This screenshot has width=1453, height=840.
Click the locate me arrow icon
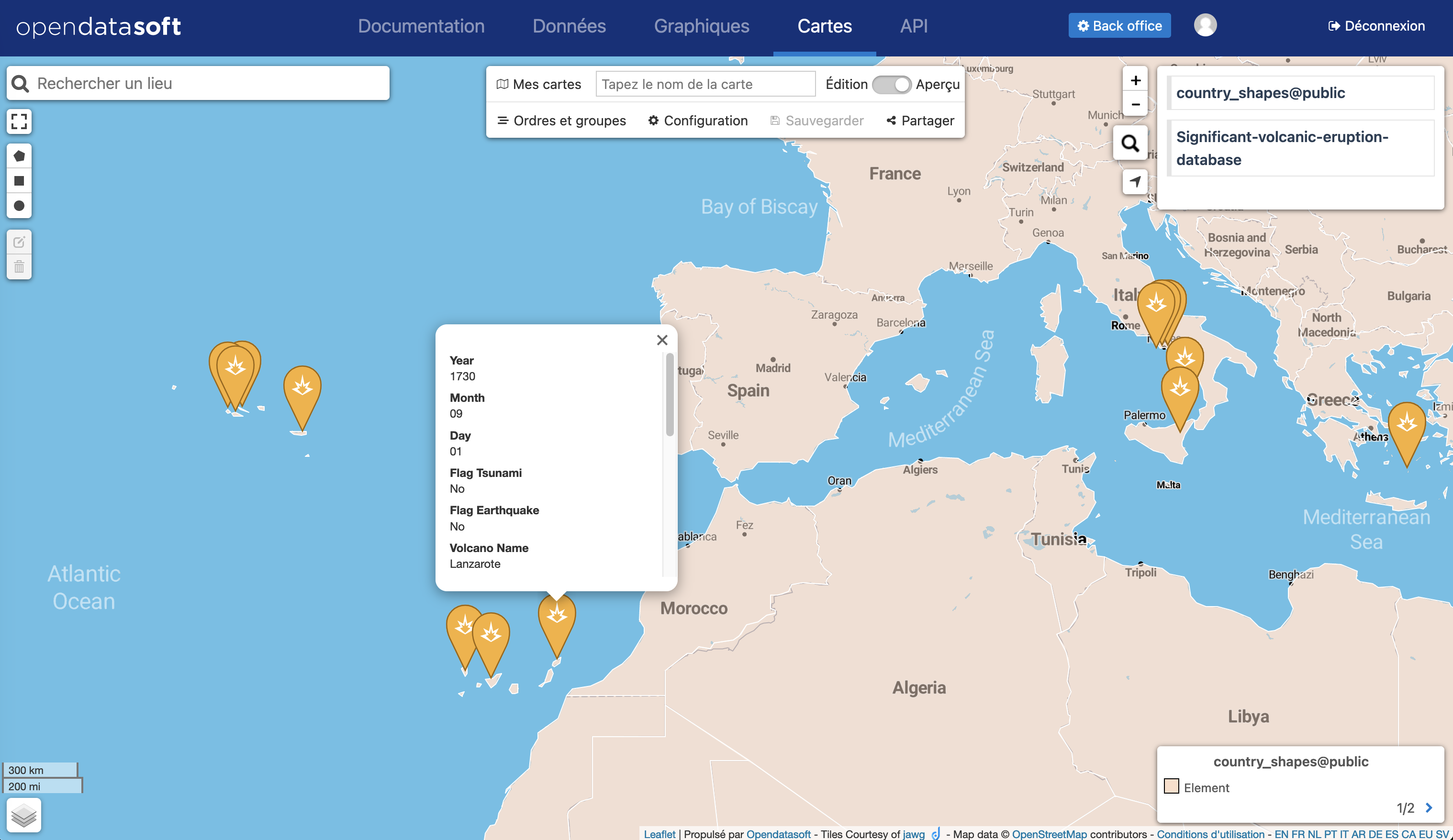tap(1135, 181)
